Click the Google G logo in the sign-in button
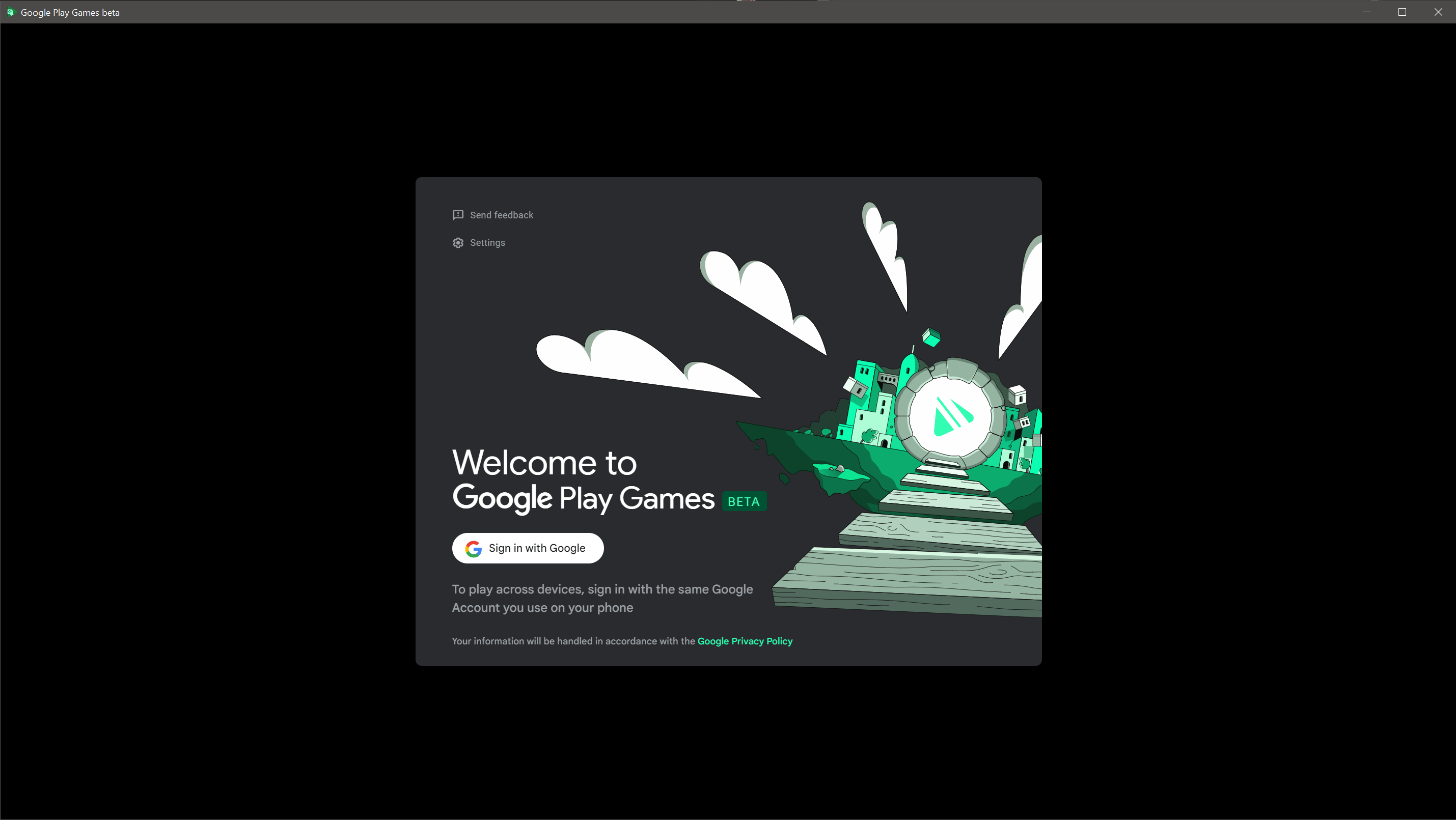This screenshot has height=820, width=1456. pyautogui.click(x=473, y=548)
